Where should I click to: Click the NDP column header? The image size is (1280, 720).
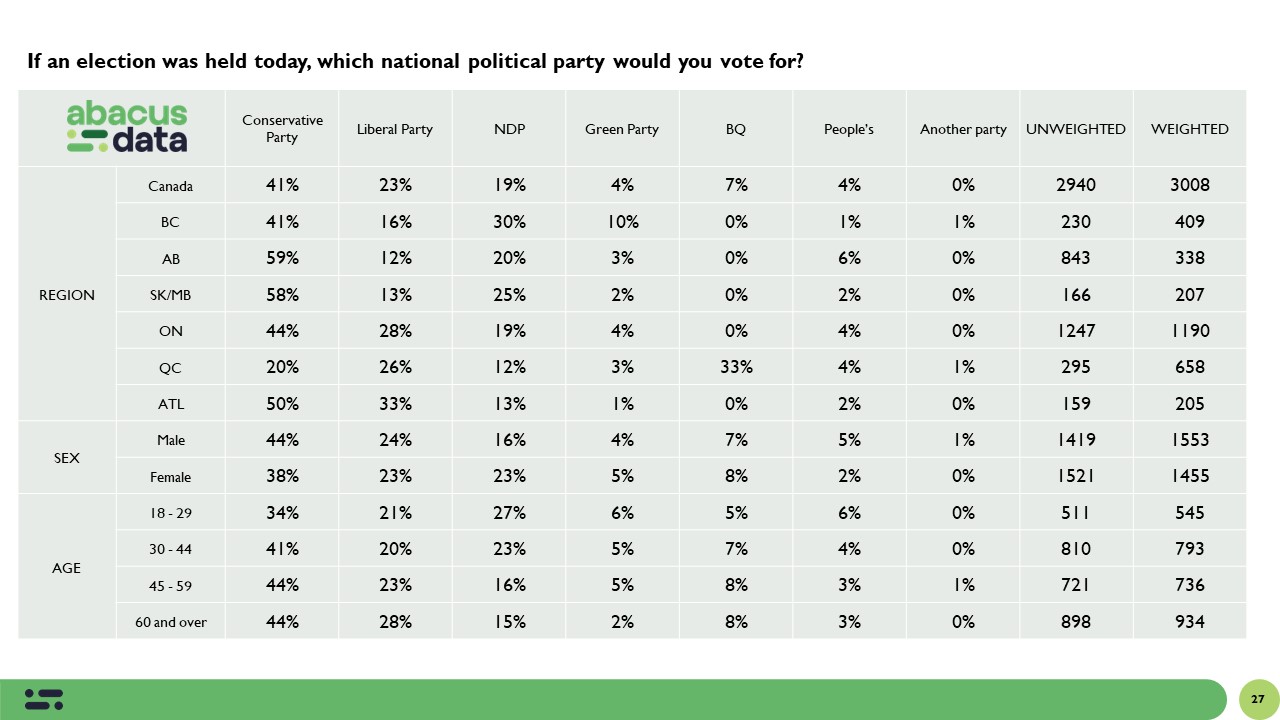coord(509,129)
